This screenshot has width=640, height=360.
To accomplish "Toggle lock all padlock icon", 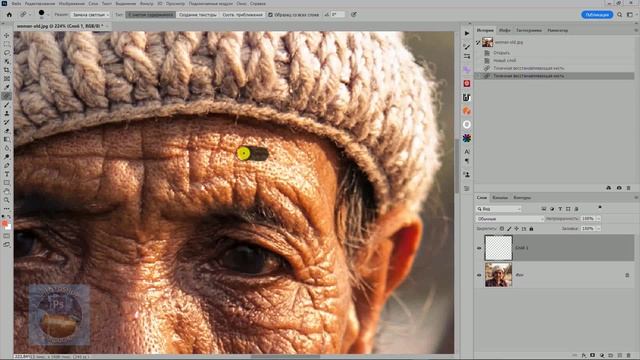I will [531, 229].
